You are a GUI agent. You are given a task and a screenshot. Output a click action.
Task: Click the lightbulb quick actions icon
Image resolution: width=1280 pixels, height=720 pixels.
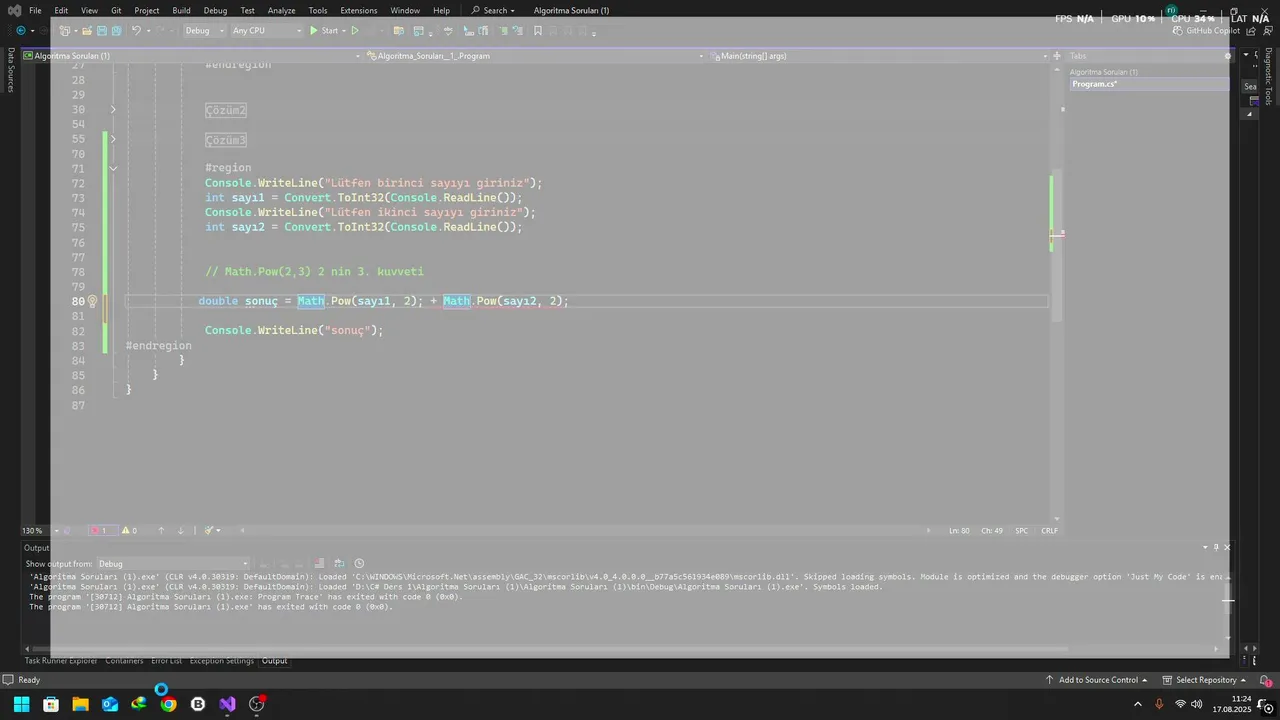pos(92,301)
